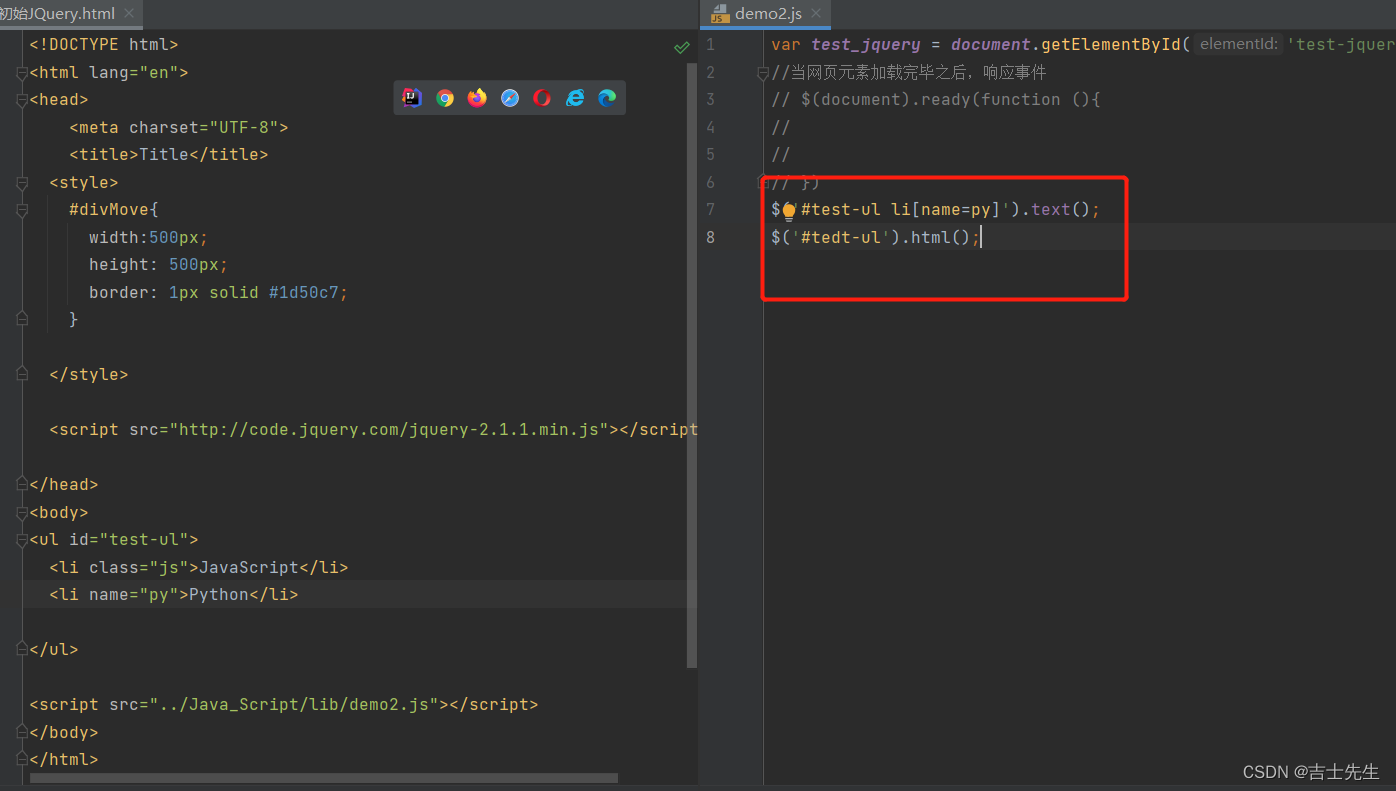The image size is (1396, 791).
Task: Click the closing </html> tag
Action: click(x=64, y=760)
